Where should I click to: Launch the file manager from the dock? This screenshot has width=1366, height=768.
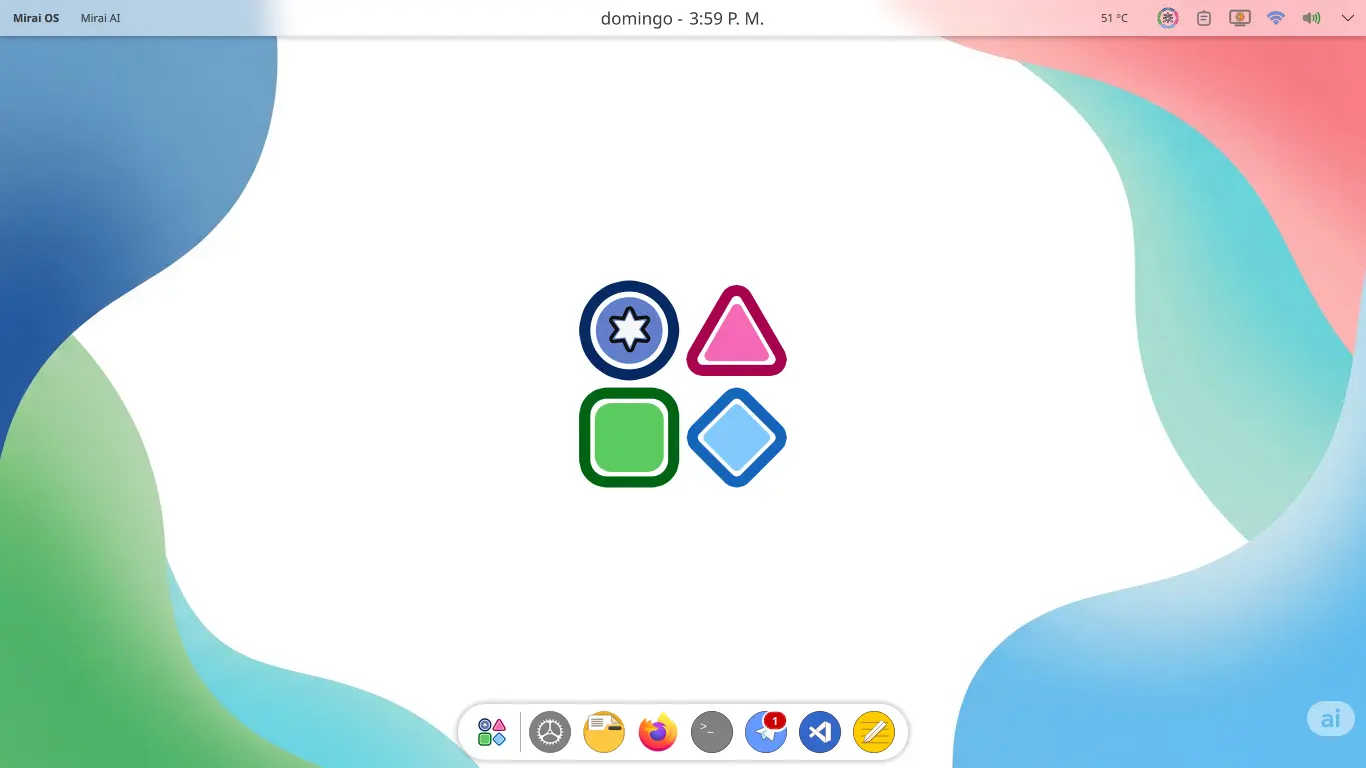(604, 732)
